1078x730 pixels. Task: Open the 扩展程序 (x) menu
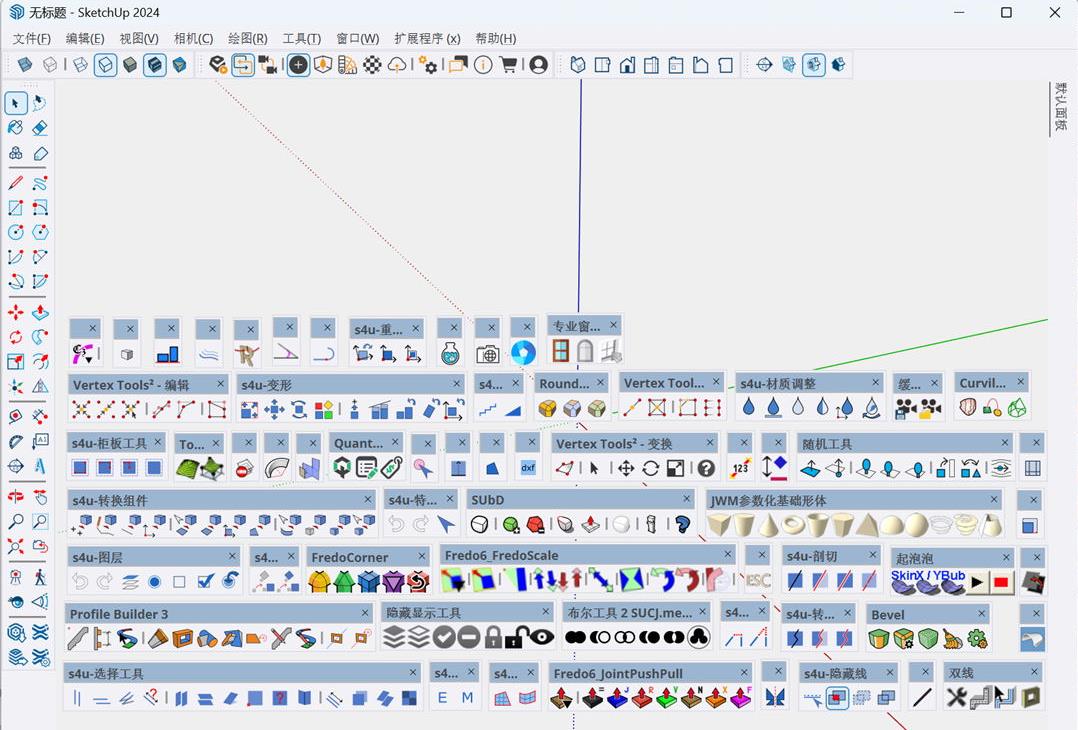point(427,38)
